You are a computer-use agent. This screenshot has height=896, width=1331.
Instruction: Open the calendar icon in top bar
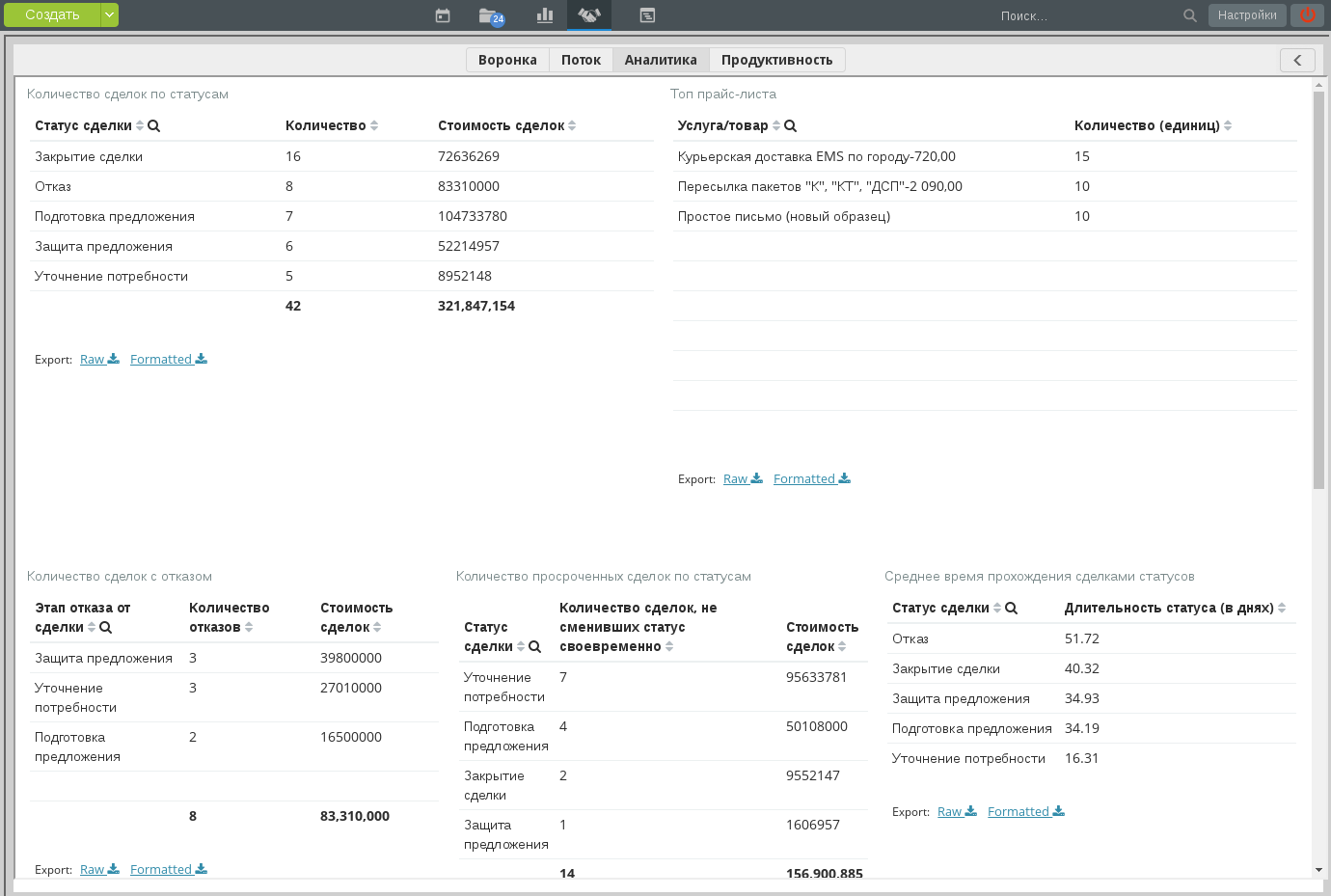click(443, 15)
